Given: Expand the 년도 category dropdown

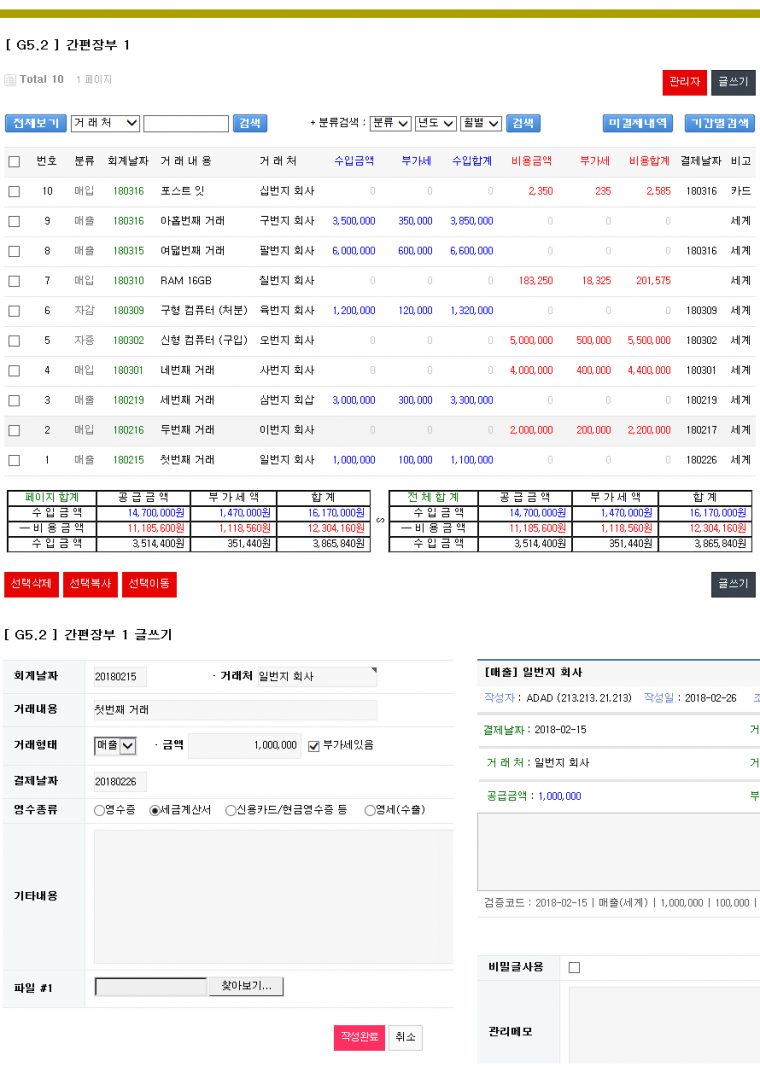Looking at the screenshot, I should pyautogui.click(x=436, y=123).
